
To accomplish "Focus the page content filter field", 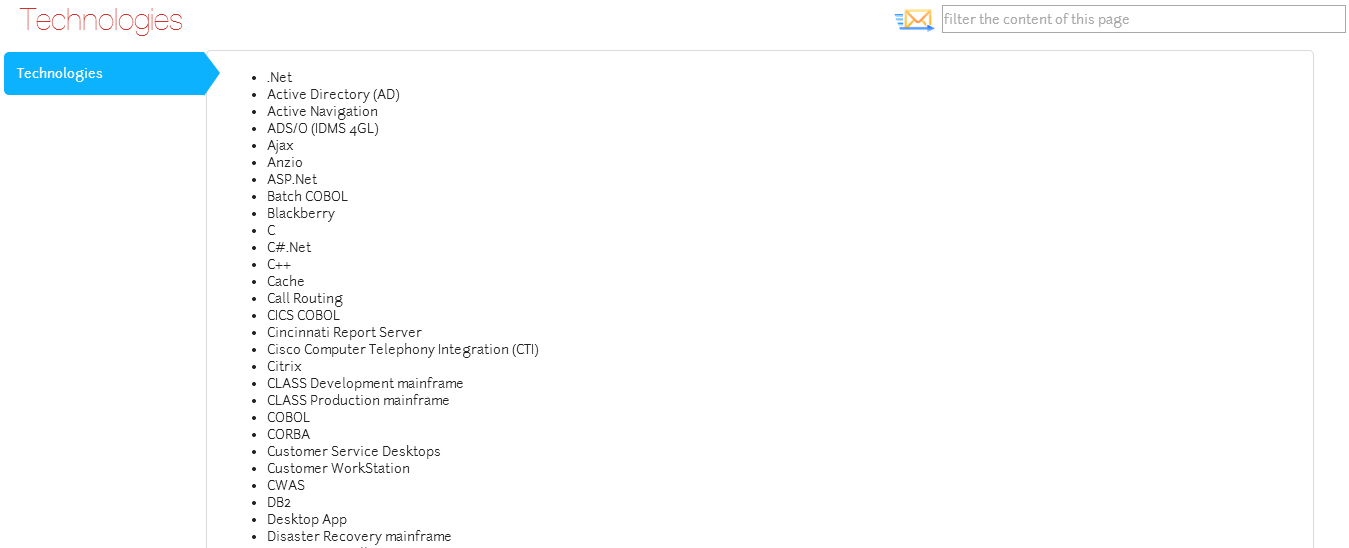I will click(1143, 19).
